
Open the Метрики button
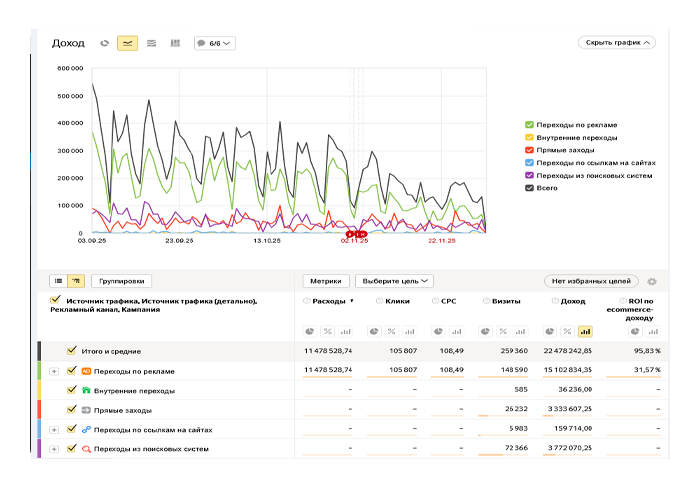point(327,282)
